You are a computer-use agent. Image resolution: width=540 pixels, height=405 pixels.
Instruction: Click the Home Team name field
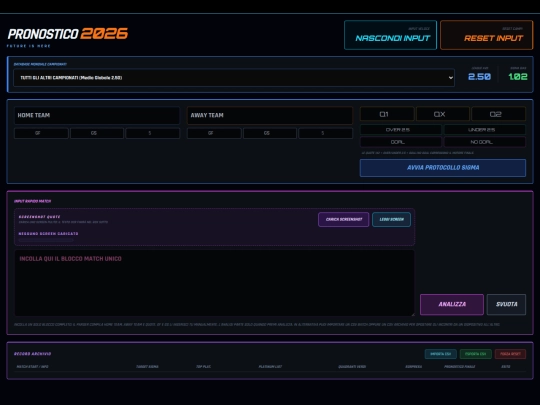click(x=96, y=115)
